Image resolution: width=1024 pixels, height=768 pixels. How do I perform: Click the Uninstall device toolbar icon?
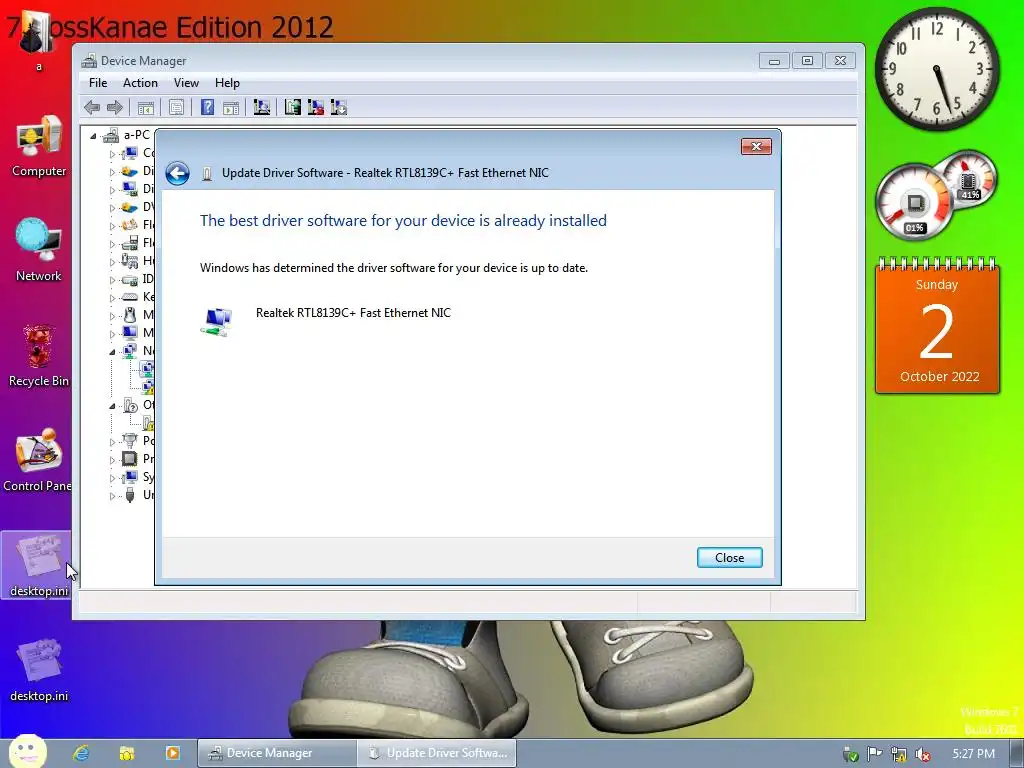[x=316, y=107]
